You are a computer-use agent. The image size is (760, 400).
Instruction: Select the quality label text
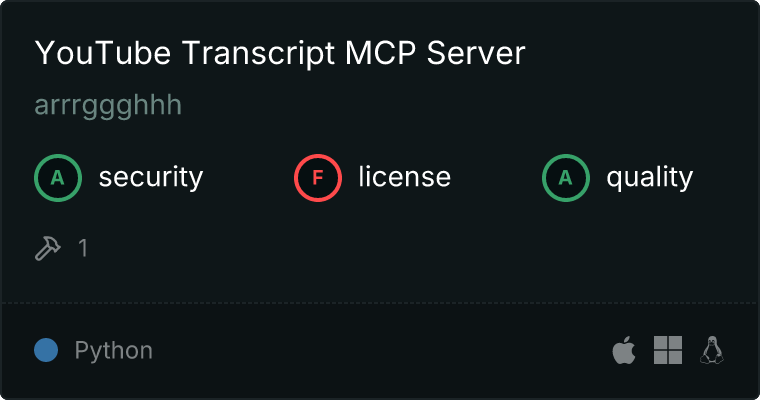(649, 177)
